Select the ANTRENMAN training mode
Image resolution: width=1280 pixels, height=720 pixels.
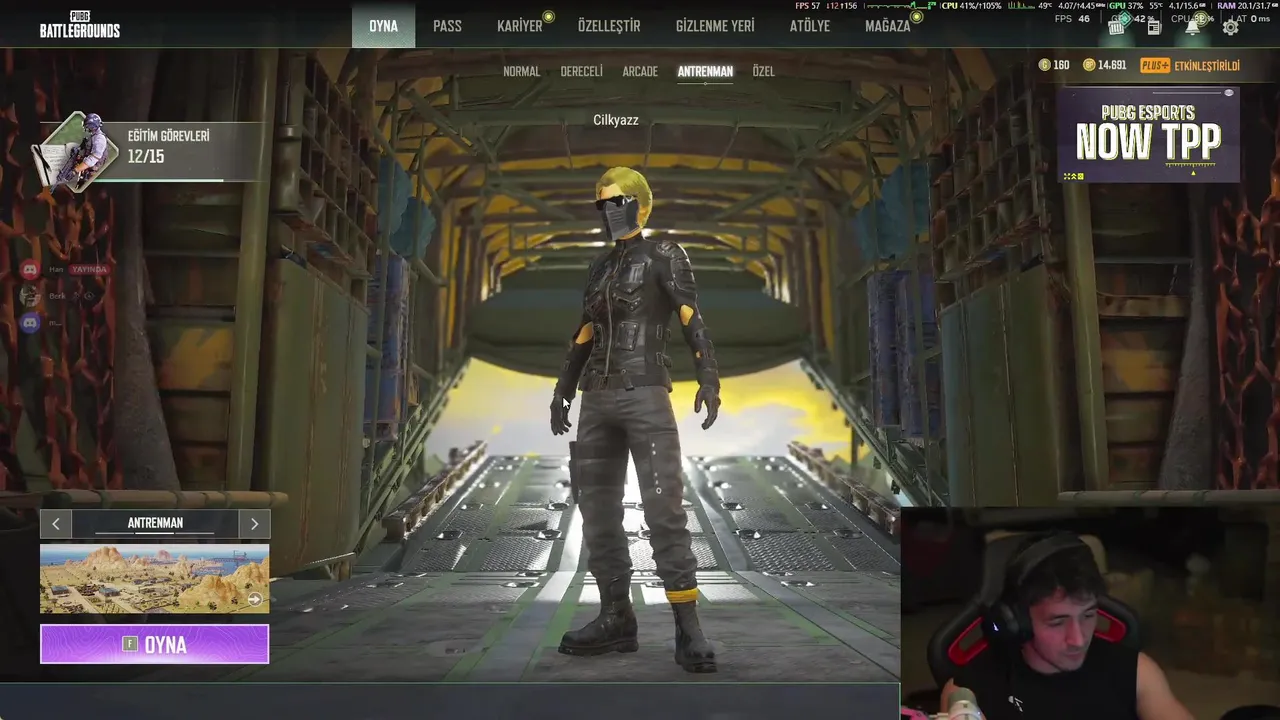pyautogui.click(x=705, y=71)
